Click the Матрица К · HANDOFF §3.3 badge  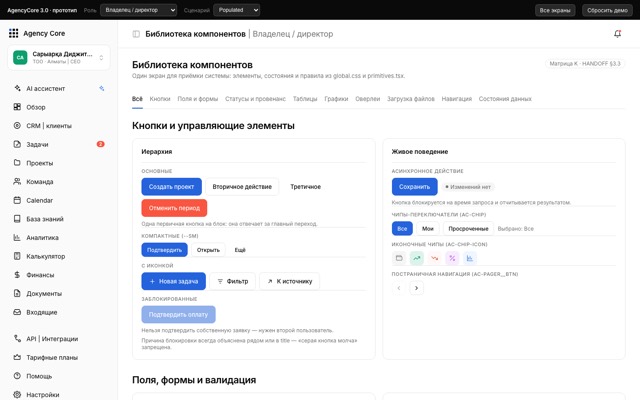585,64
